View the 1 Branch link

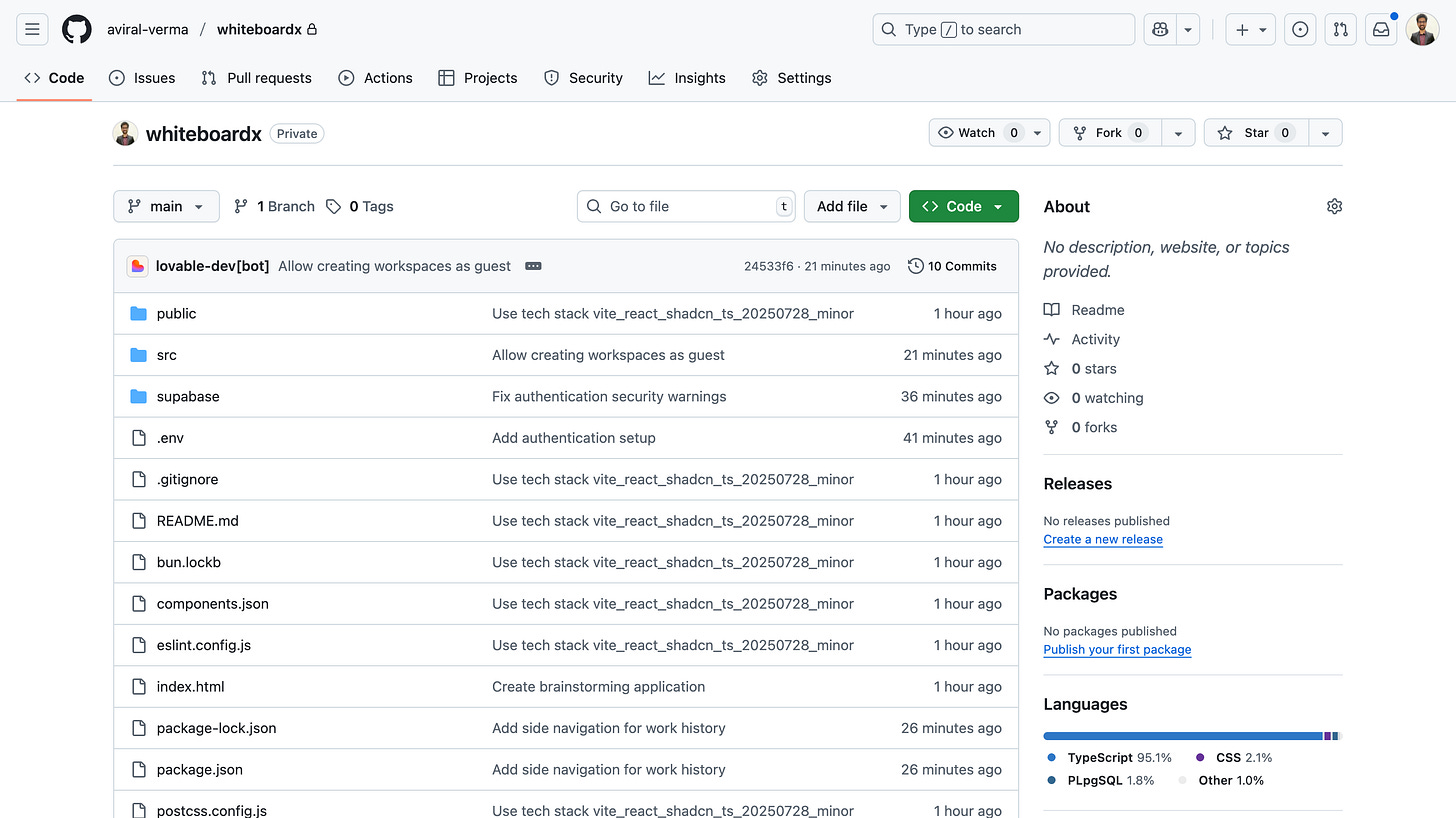[274, 206]
